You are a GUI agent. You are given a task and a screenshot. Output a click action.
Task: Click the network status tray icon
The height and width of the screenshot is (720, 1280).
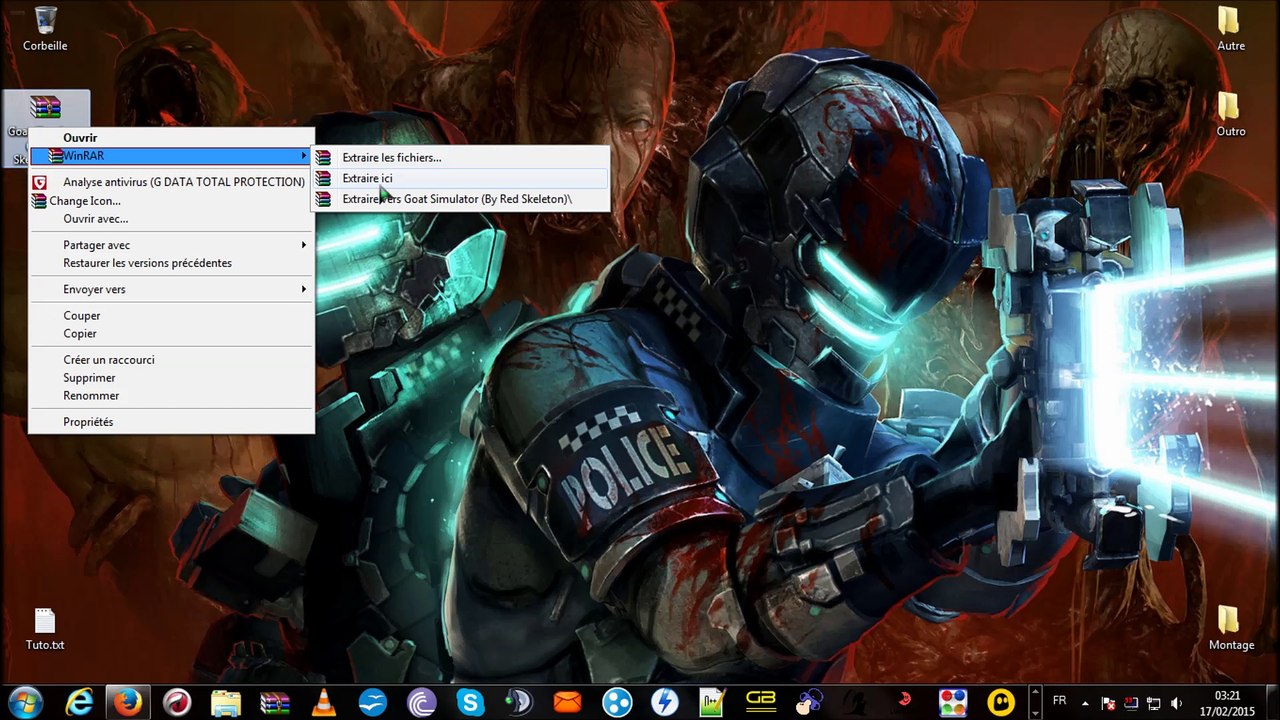1153,703
